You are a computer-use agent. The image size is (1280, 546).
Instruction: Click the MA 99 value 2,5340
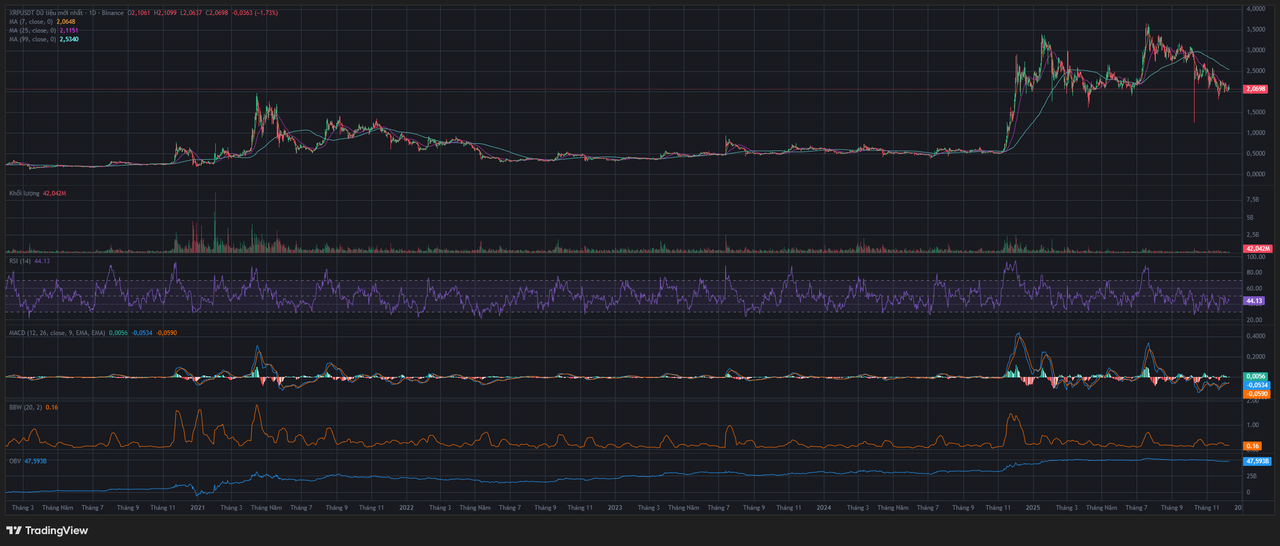click(x=69, y=39)
